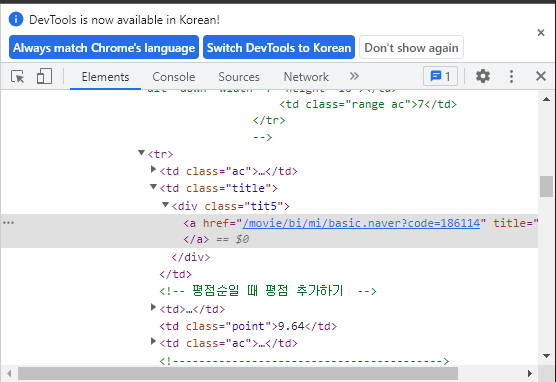
Task: Collapse the <tr> node
Action: point(141,153)
